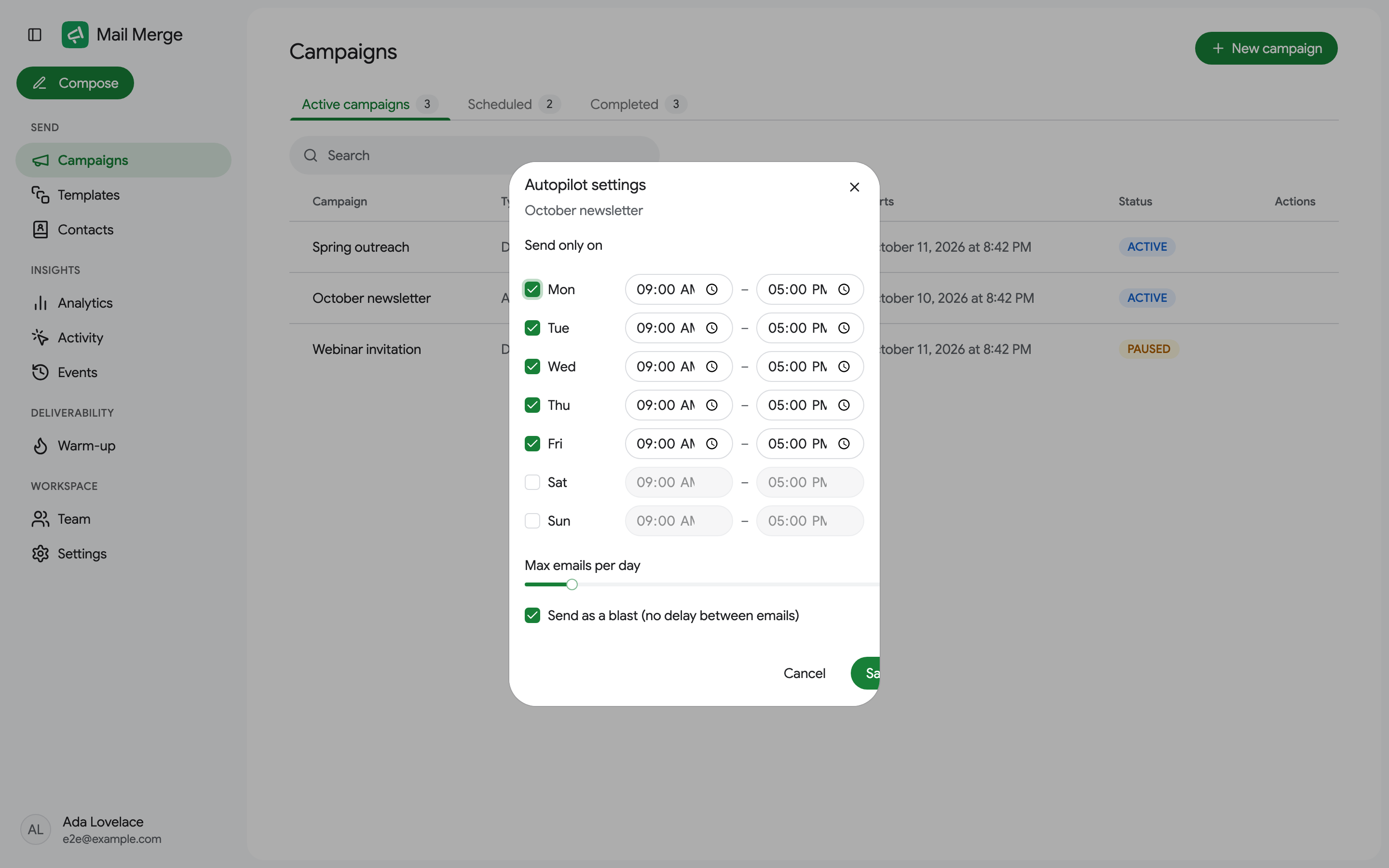
Task: Toggle the sidebar panel icon
Action: [x=34, y=34]
